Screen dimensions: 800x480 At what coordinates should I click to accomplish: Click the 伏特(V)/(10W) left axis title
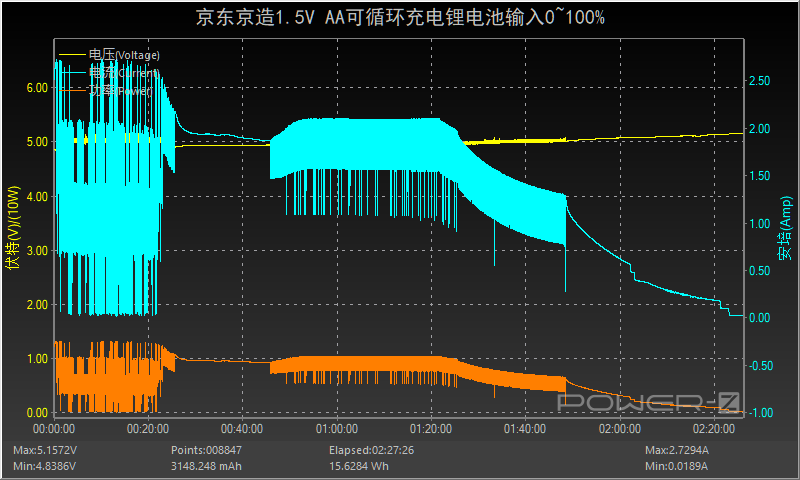pyautogui.click(x=13, y=227)
